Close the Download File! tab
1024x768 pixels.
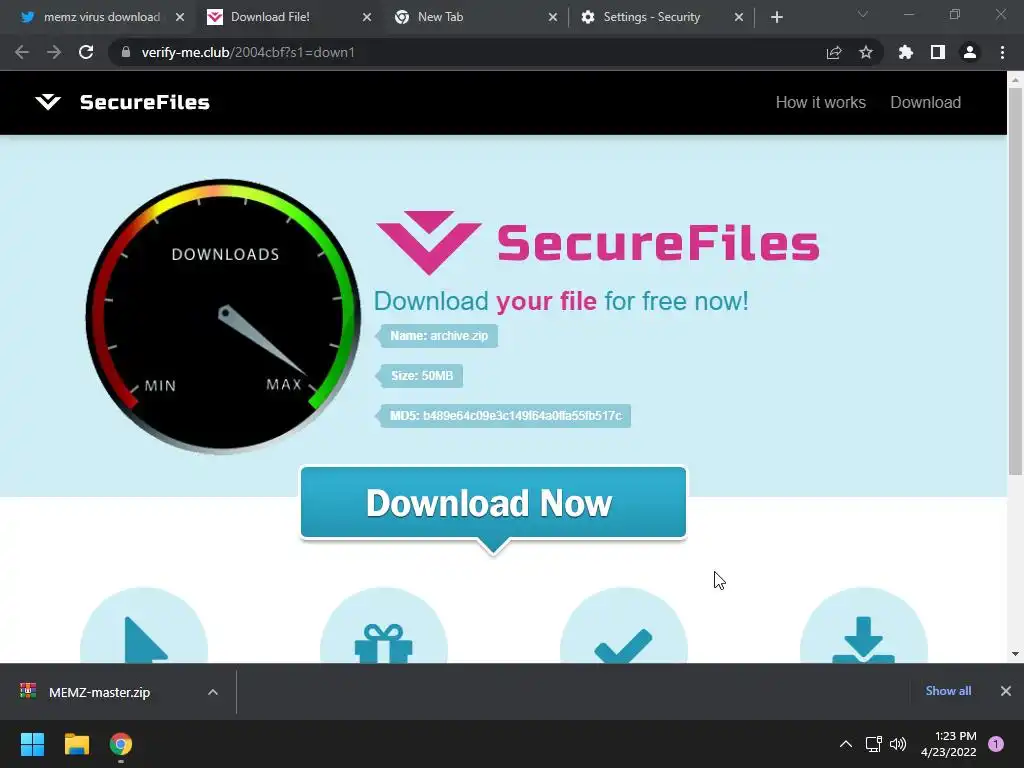click(x=367, y=17)
